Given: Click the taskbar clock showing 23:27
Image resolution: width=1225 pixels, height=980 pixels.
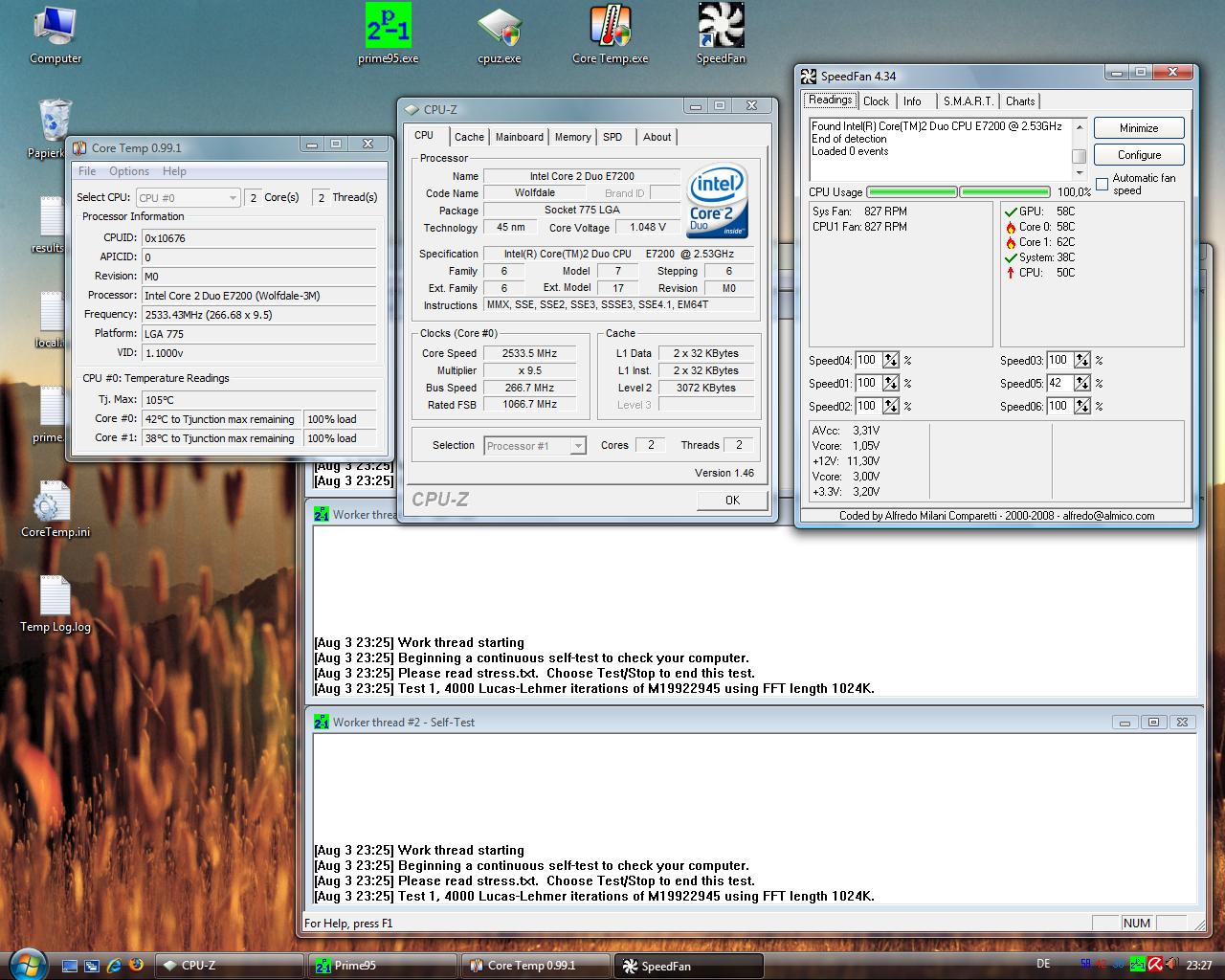Looking at the screenshot, I should pyautogui.click(x=1198, y=965).
